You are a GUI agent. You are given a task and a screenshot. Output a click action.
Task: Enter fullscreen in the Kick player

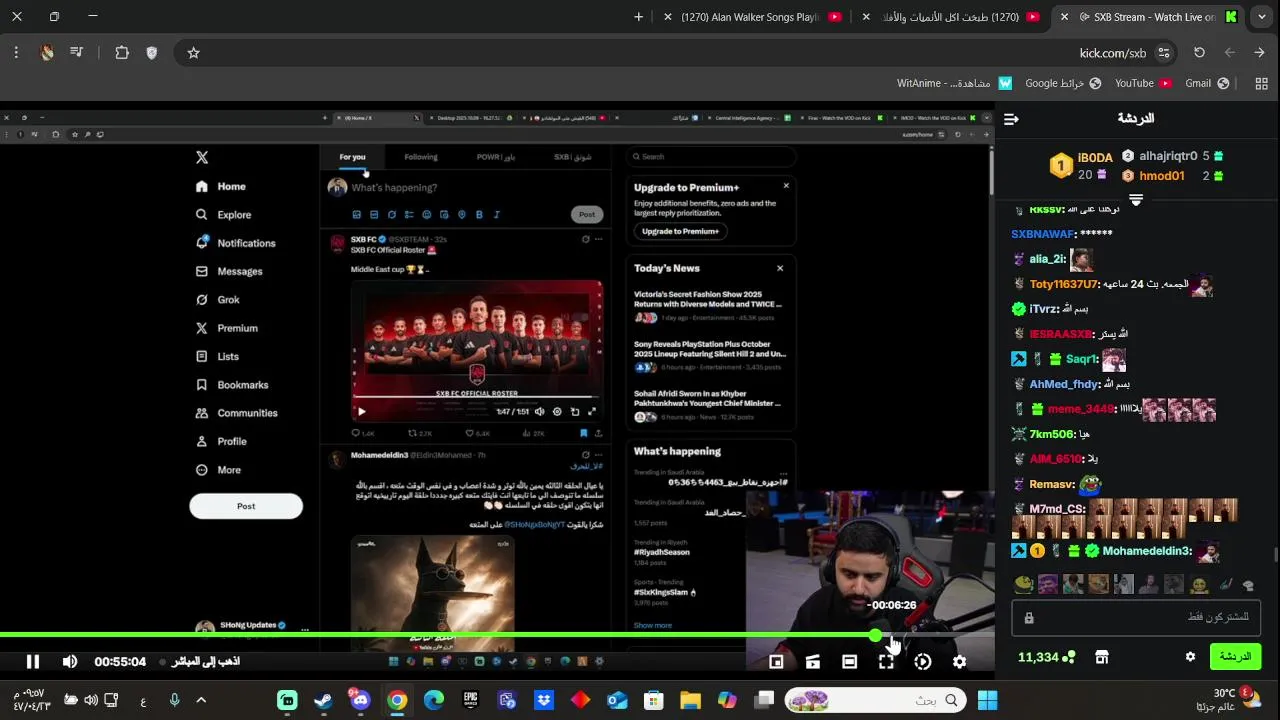[x=886, y=661]
